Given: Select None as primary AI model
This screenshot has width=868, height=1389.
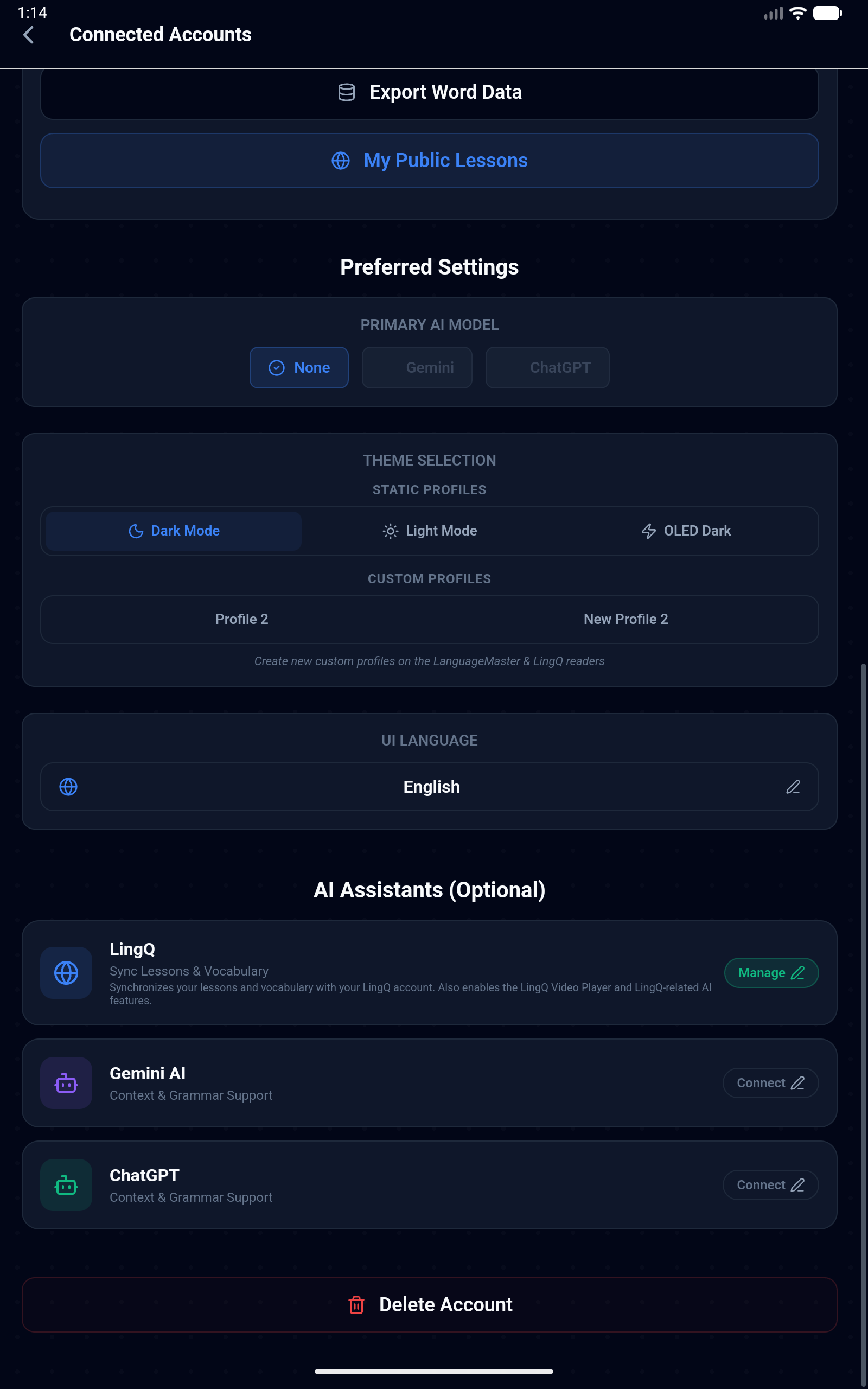Looking at the screenshot, I should pos(298,368).
